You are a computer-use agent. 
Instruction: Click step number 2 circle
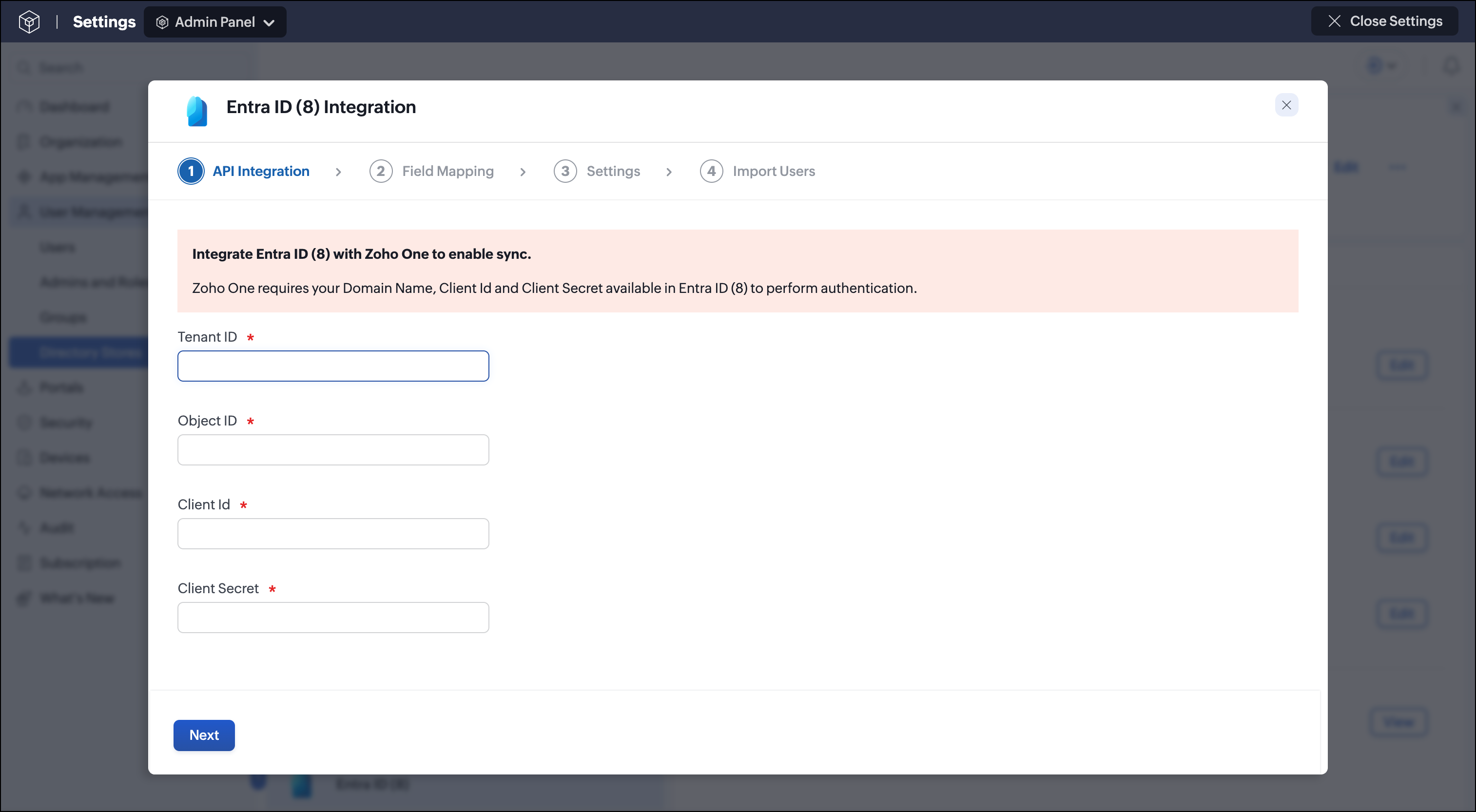click(381, 172)
